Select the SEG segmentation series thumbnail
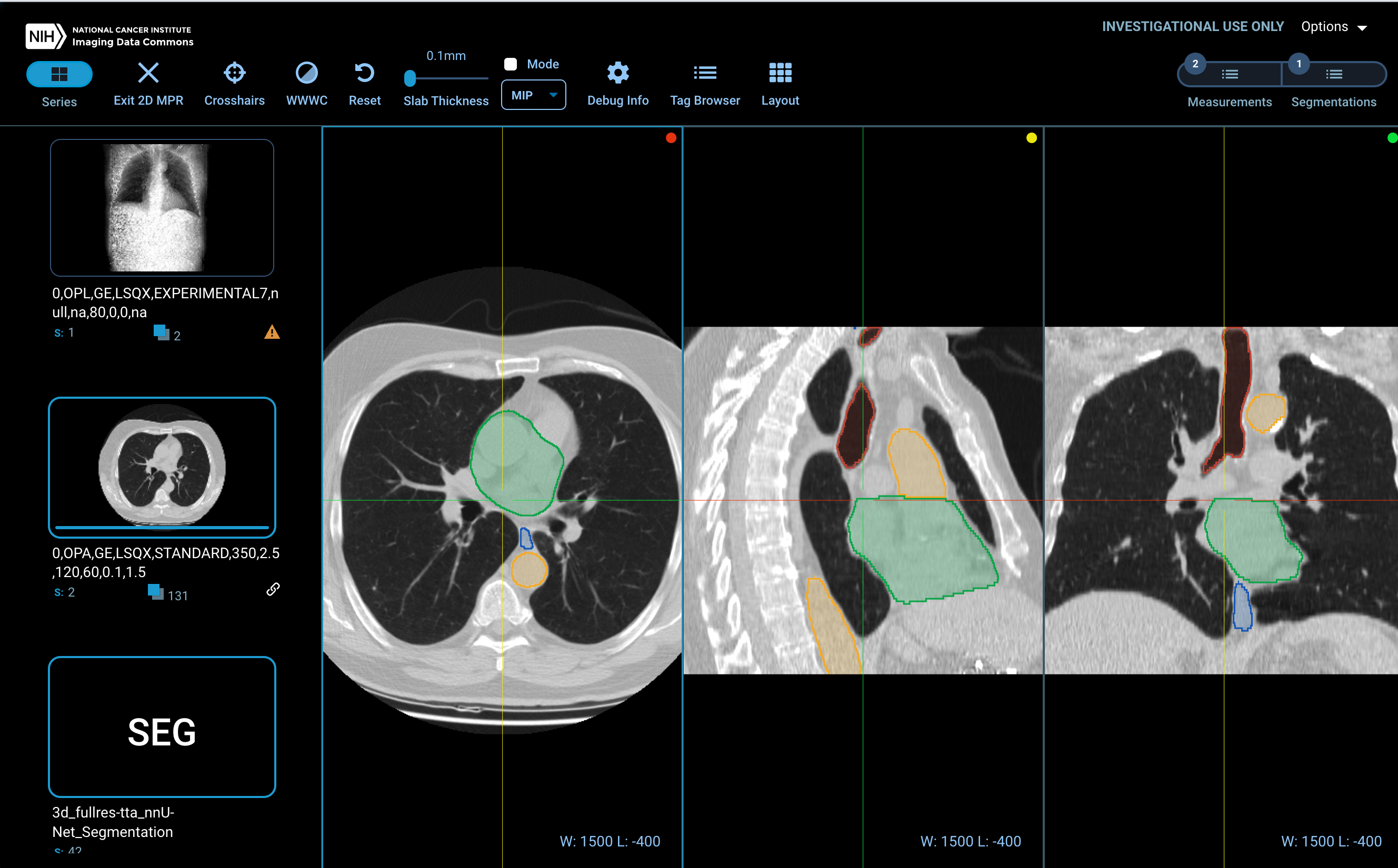1398x868 pixels. [x=162, y=726]
